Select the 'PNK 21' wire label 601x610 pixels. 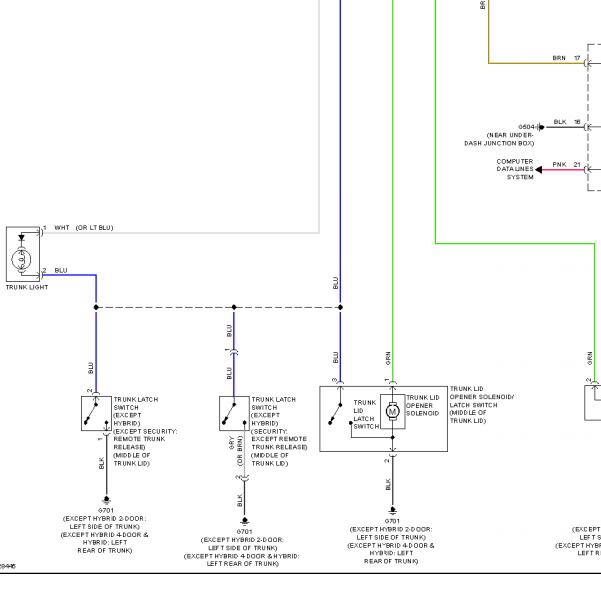pyautogui.click(x=566, y=165)
